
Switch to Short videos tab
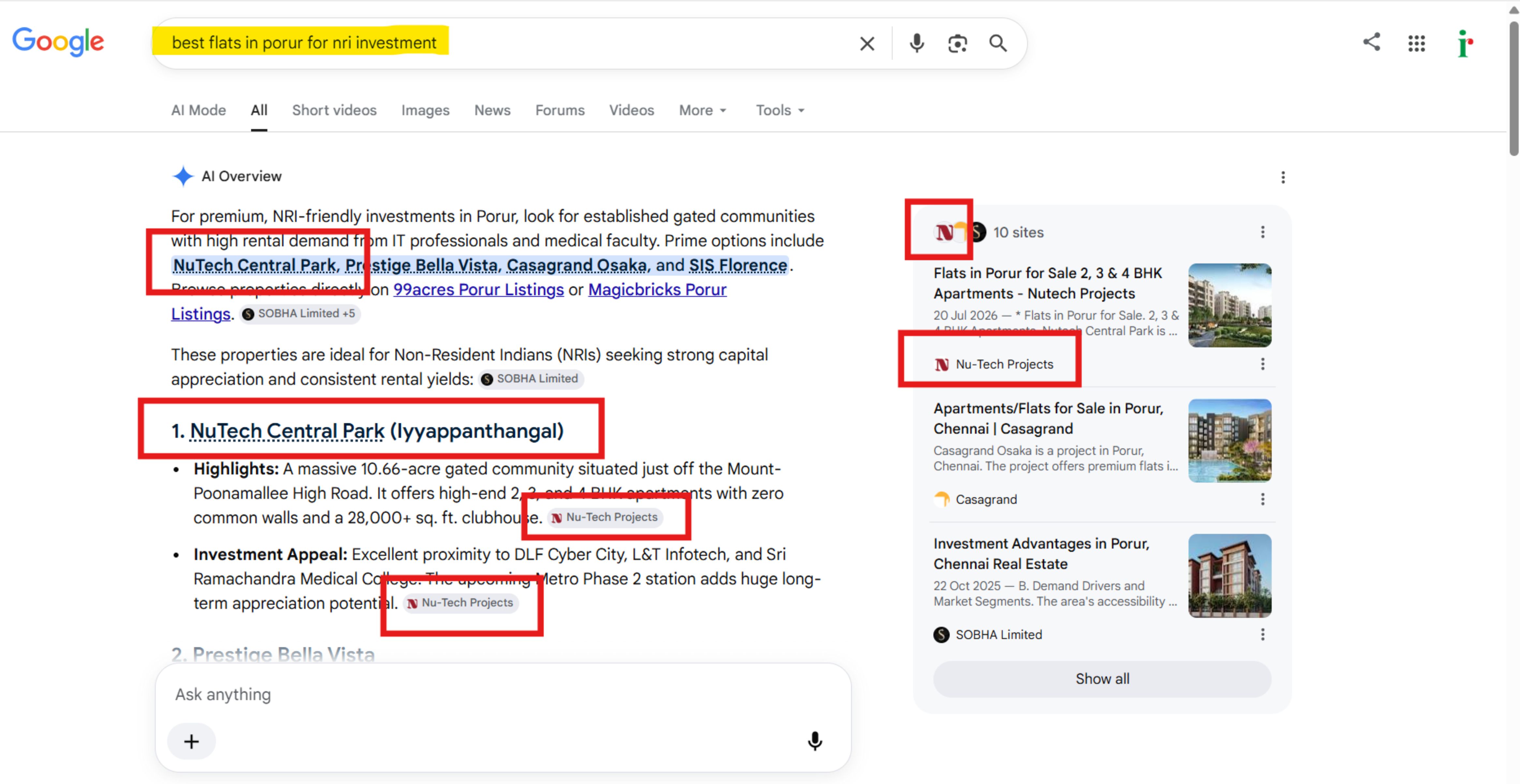[x=334, y=110]
